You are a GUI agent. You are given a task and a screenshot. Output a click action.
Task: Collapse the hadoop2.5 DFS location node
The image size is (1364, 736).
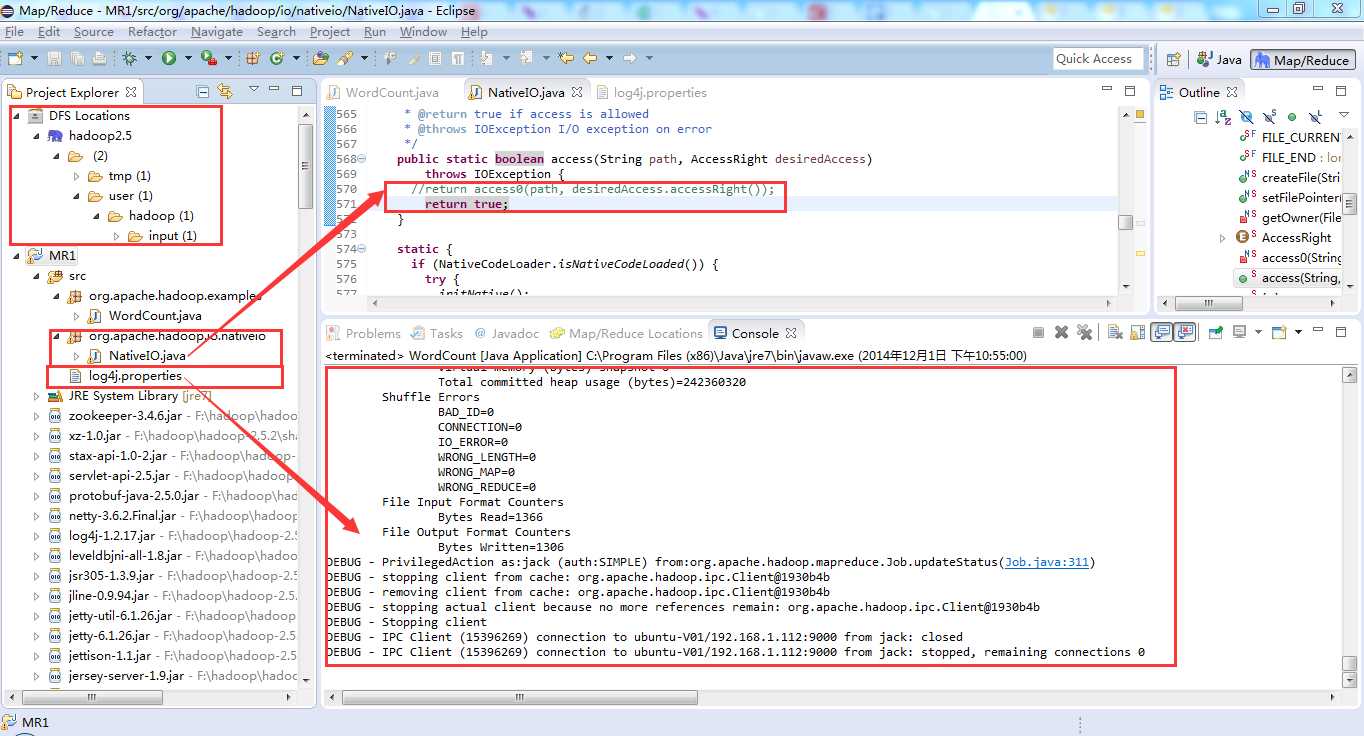pos(38,136)
